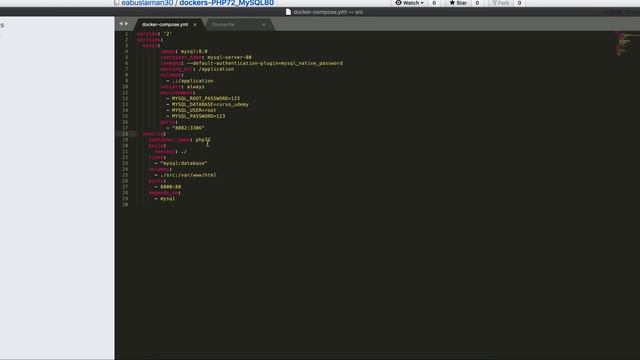Close the docker-compose.yml tab
The height and width of the screenshot is (360, 640).
point(195,24)
